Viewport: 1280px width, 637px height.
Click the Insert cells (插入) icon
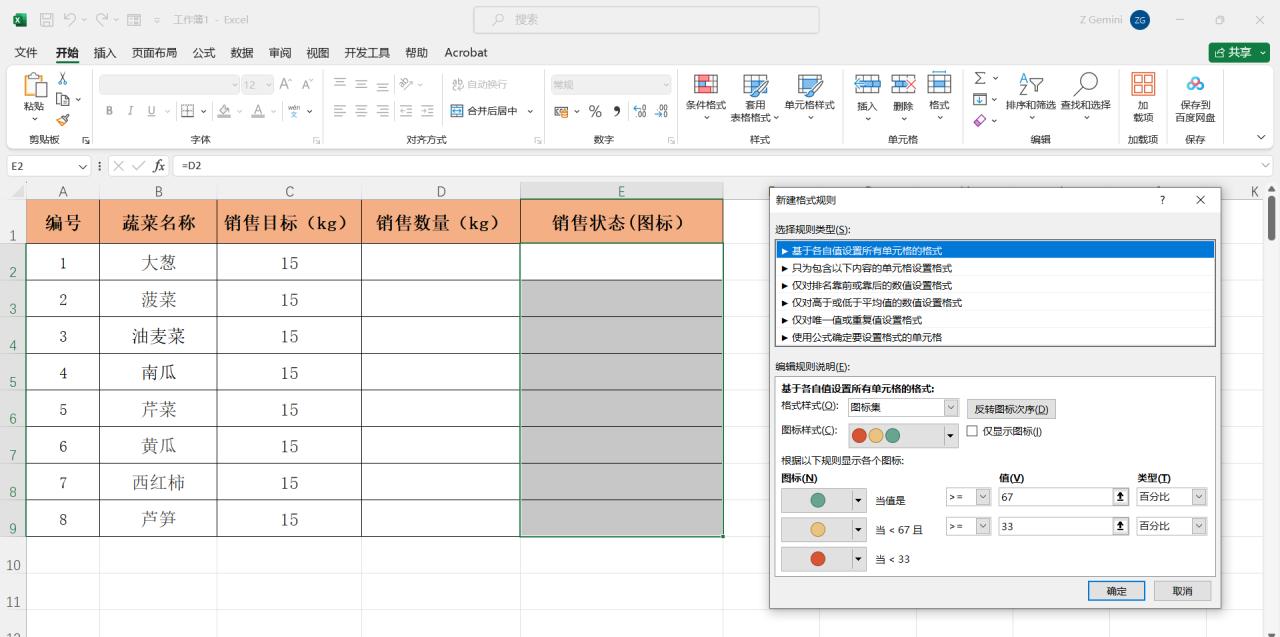[x=867, y=84]
